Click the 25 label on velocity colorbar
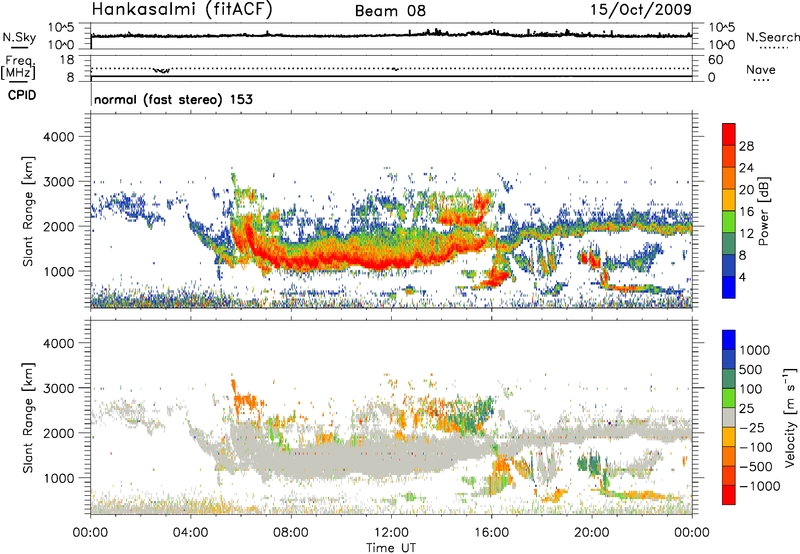This screenshot has height=554, width=800. tap(747, 409)
